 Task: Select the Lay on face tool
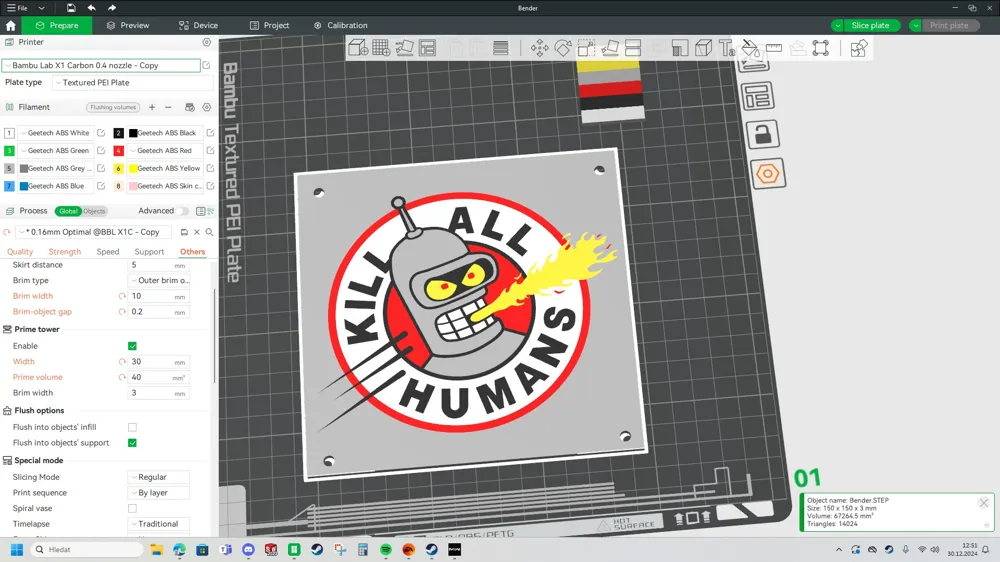610,48
